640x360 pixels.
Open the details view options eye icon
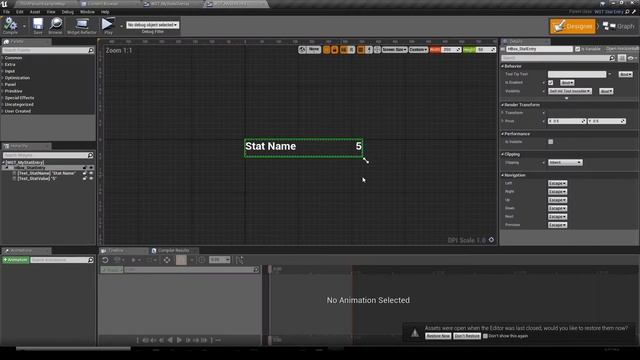coord(631,58)
